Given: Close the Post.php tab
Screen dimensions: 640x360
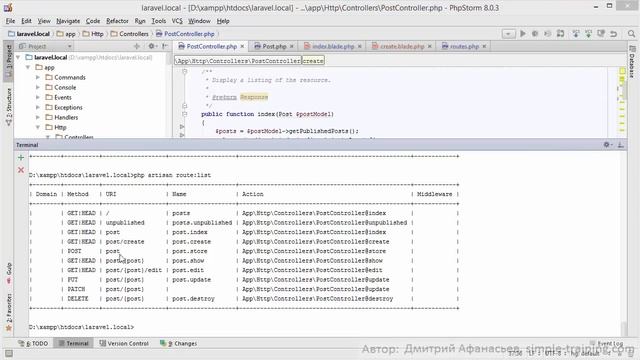Looking at the screenshot, I should pyautogui.click(x=291, y=47).
